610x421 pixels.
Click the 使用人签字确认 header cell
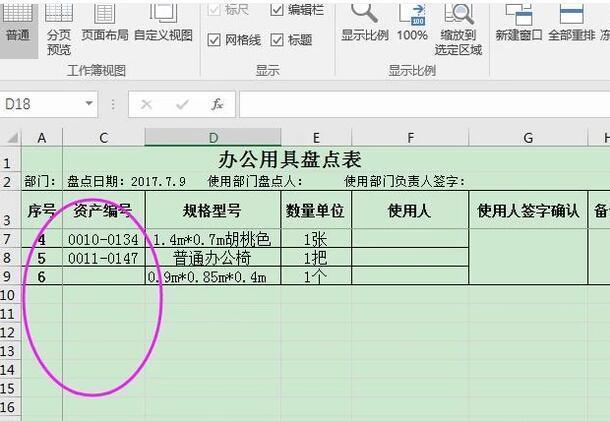click(528, 211)
